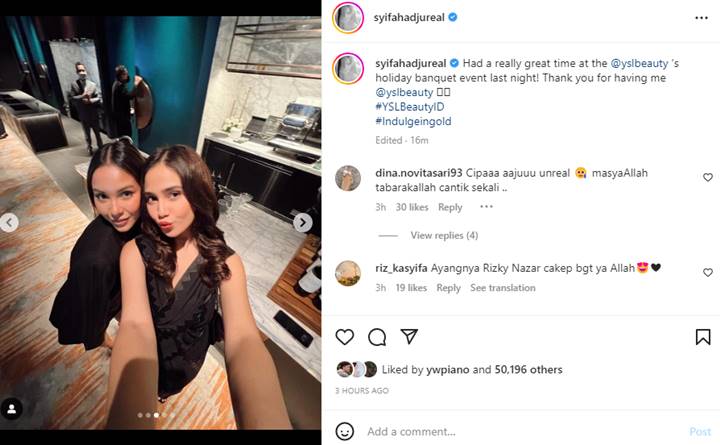
Task: Like riz_kasyifa's comment
Action: [708, 272]
